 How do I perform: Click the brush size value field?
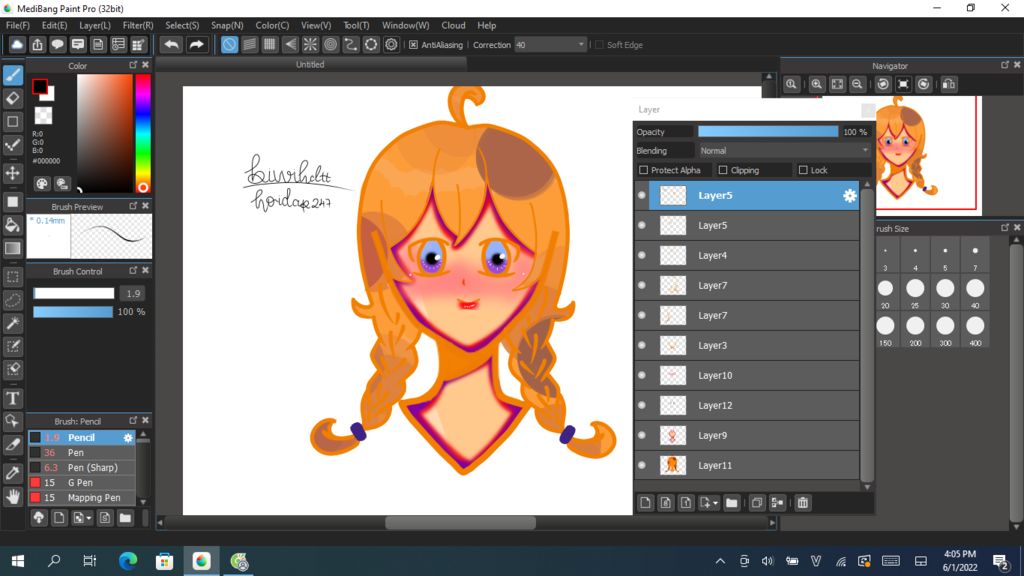point(133,294)
